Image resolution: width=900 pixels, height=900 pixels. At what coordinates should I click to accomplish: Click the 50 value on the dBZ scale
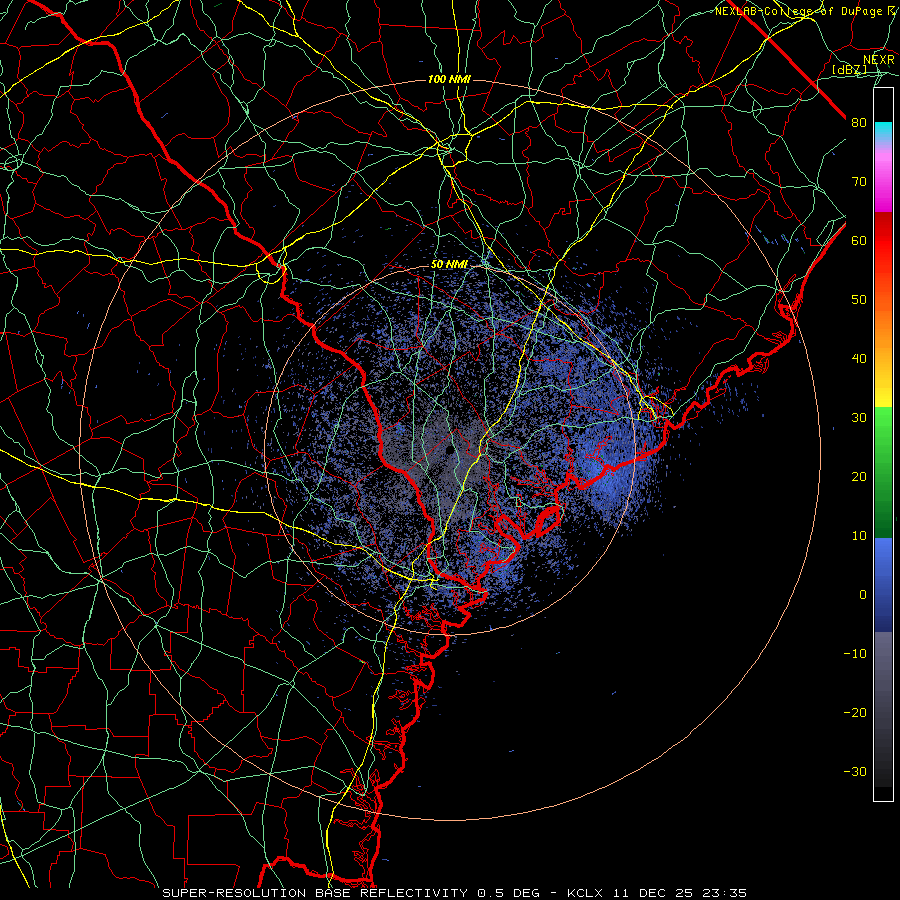point(859,300)
